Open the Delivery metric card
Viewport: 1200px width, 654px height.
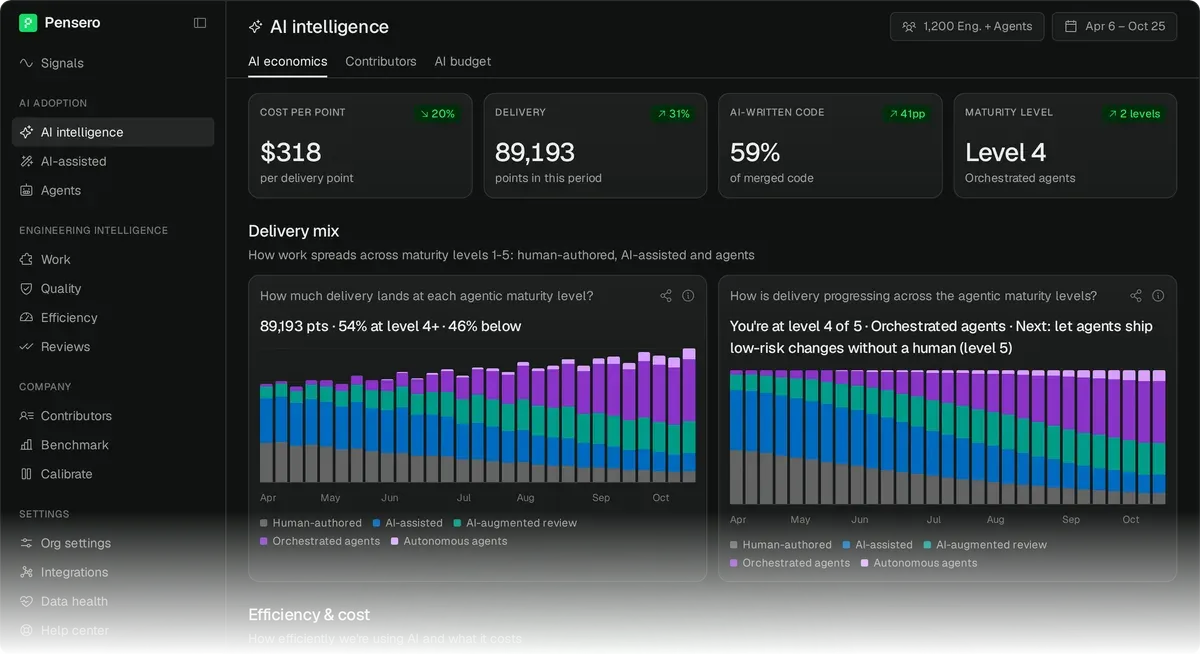[595, 146]
